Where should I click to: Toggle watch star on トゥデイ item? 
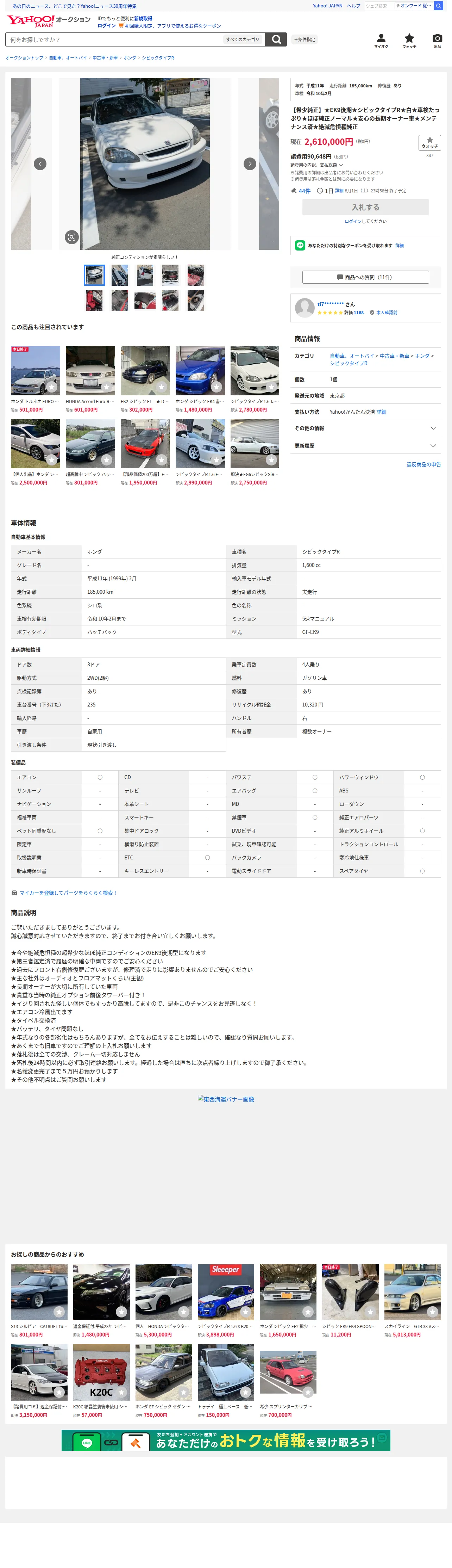(x=246, y=1392)
